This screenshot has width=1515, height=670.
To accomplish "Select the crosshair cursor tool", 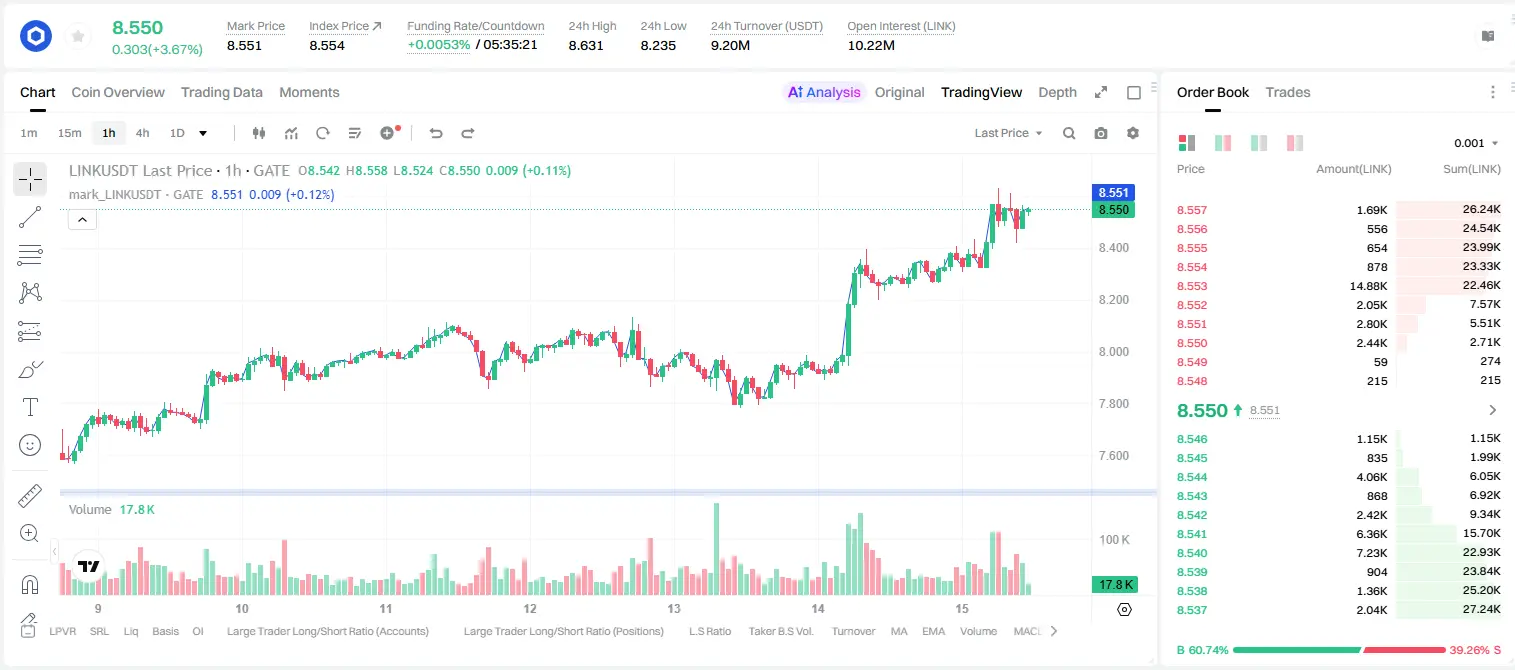I will [30, 180].
